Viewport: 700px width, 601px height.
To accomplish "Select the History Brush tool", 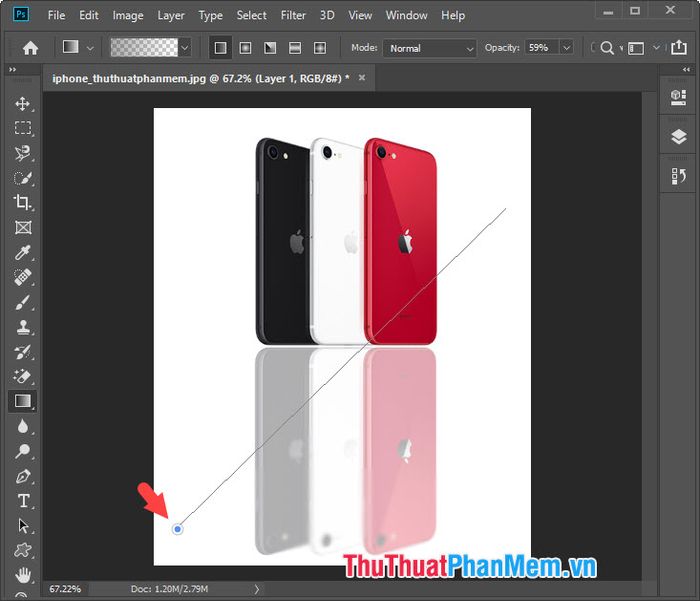I will pyautogui.click(x=22, y=352).
